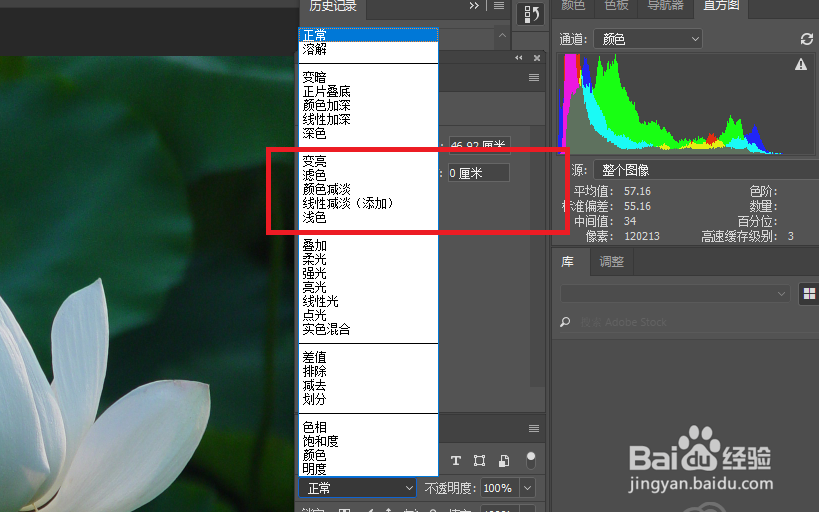Image resolution: width=819 pixels, height=512 pixels.
Task: Click the opacity 100% value field
Action: 499,488
